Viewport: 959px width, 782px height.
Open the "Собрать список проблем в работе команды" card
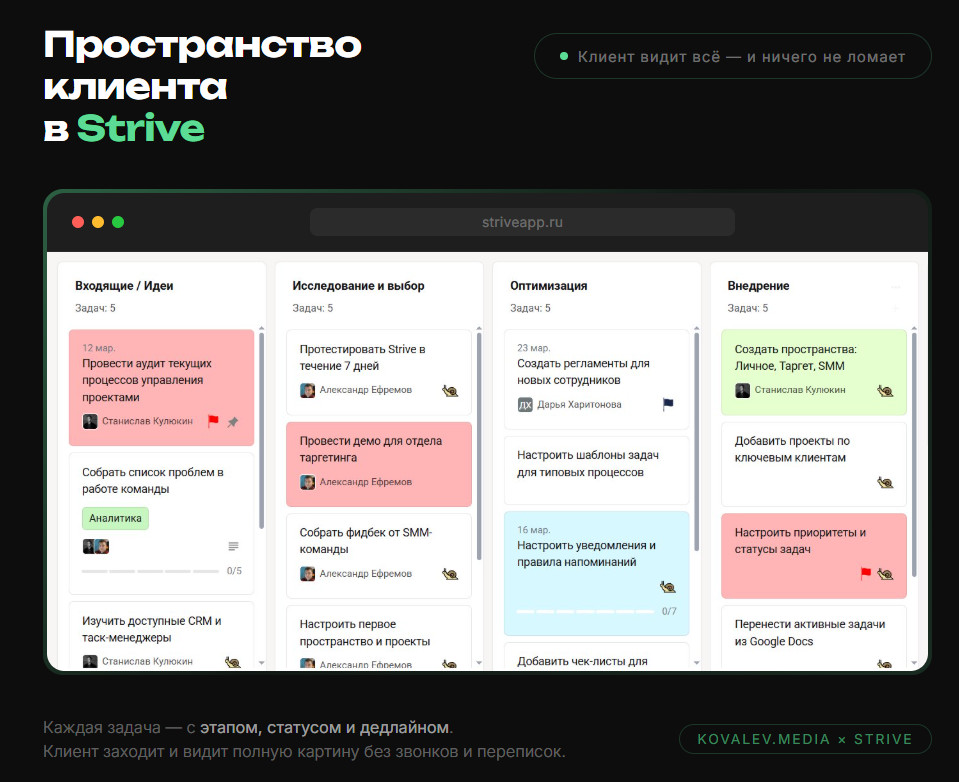point(161,523)
